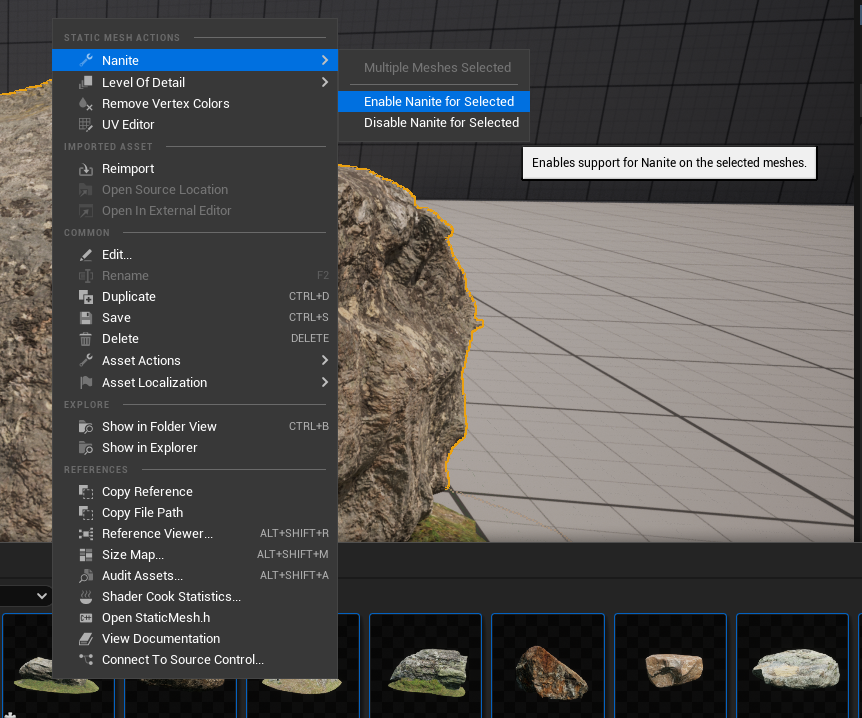The image size is (862, 718).
Task: Open Reference Viewer... entry
Action: point(195,534)
